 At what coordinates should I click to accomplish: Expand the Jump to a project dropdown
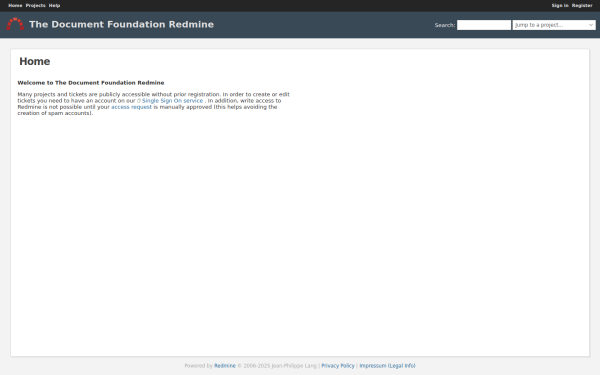[554, 25]
